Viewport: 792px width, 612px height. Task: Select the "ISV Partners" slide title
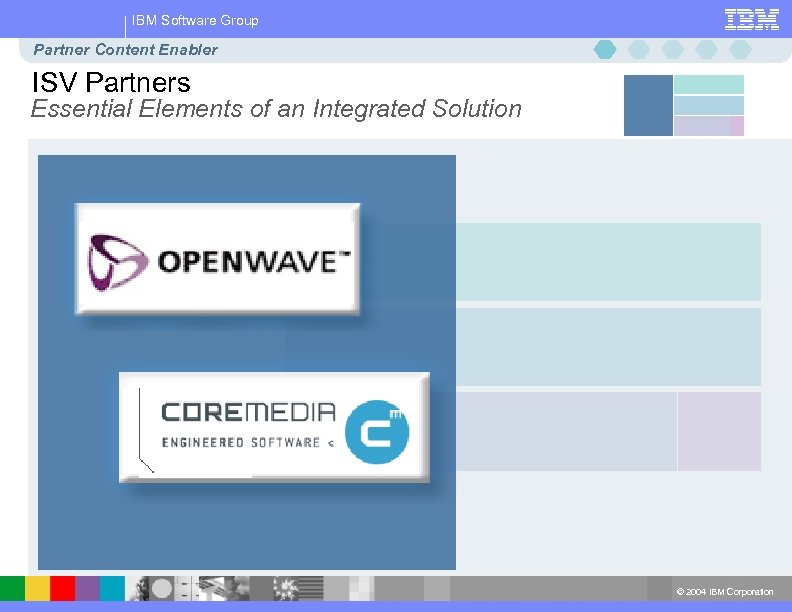pyautogui.click(x=111, y=82)
